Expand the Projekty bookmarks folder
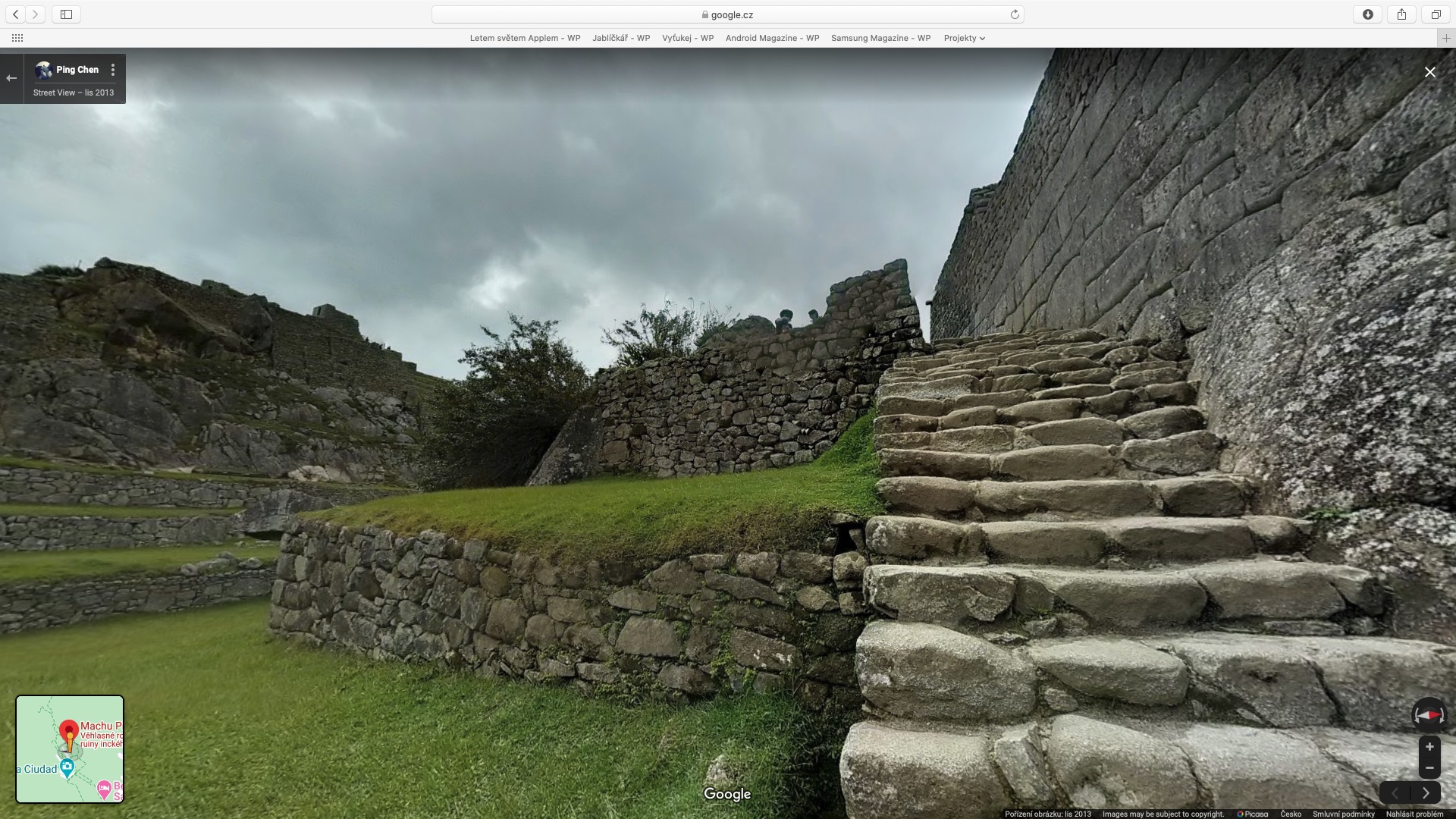 (x=964, y=38)
